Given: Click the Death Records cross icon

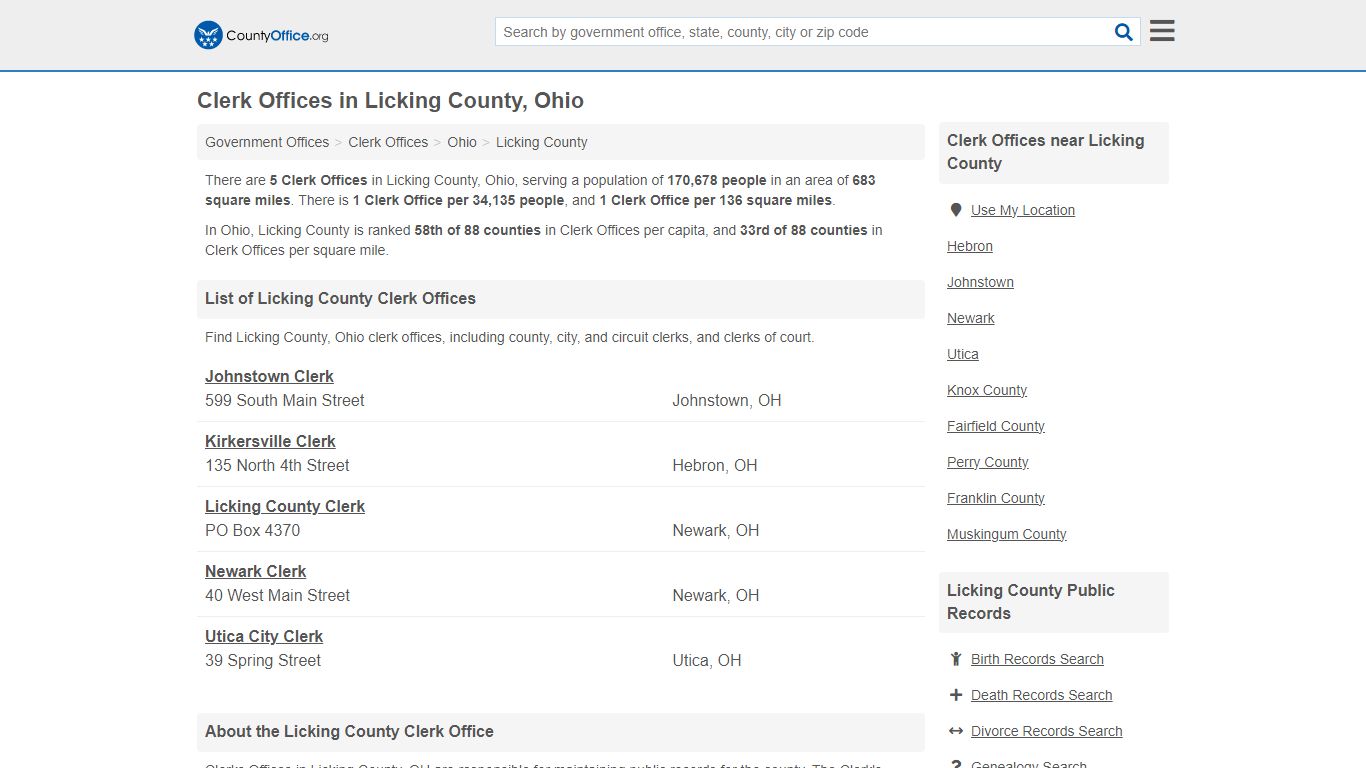Looking at the screenshot, I should (956, 695).
